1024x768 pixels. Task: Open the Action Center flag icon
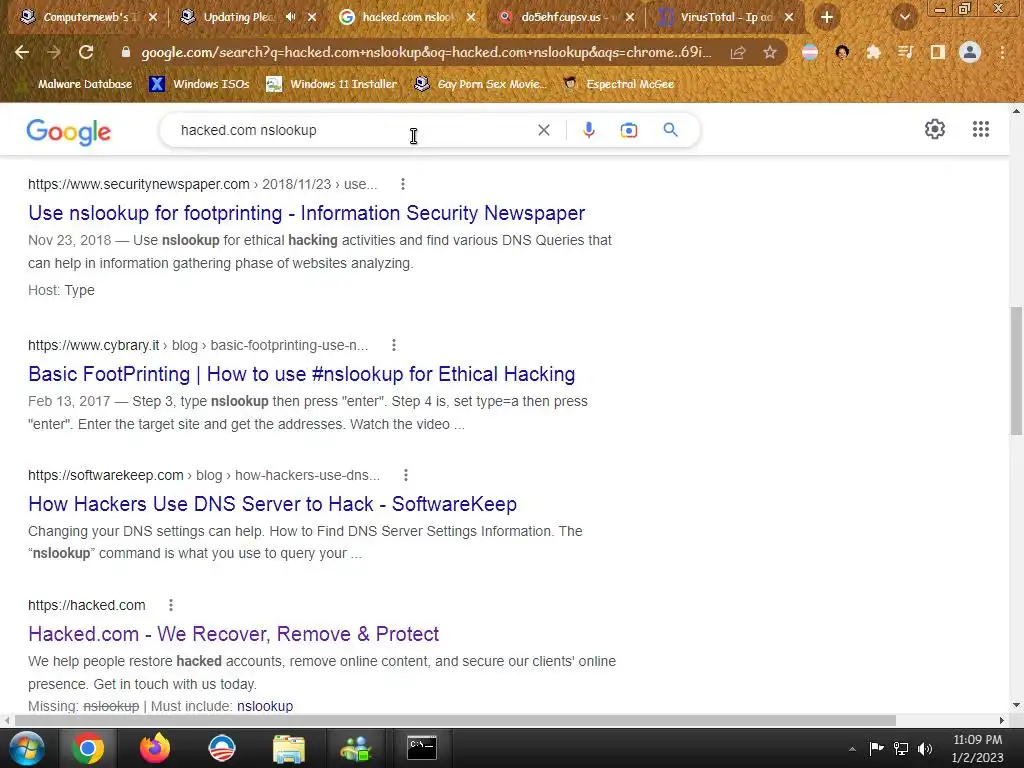(876, 748)
